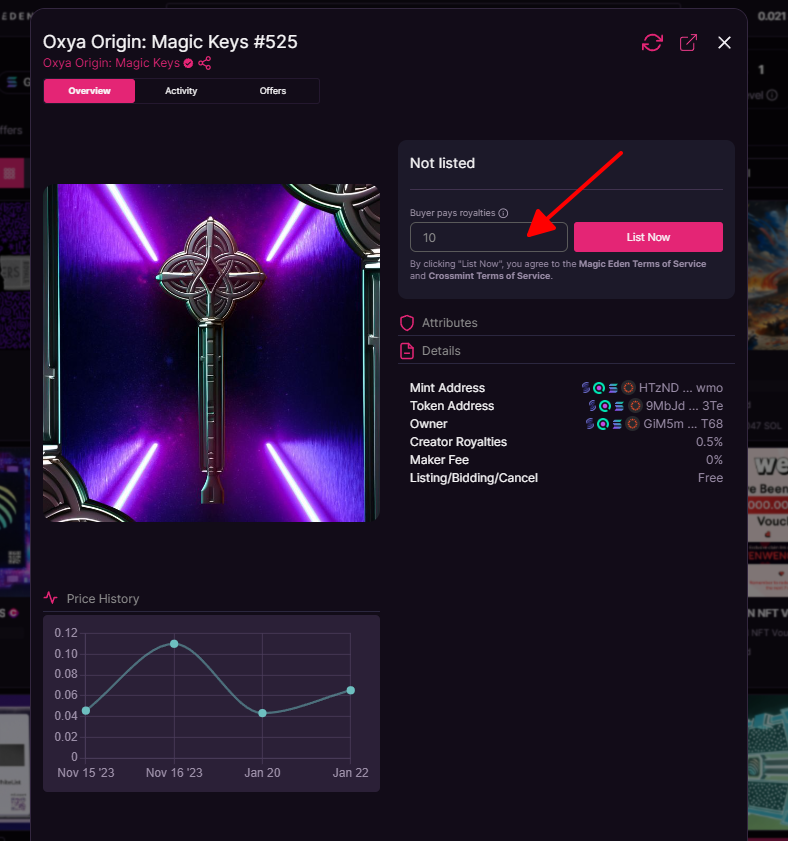Click the Nov 15 '23 chart data point
This screenshot has width=788, height=841.
click(x=86, y=711)
